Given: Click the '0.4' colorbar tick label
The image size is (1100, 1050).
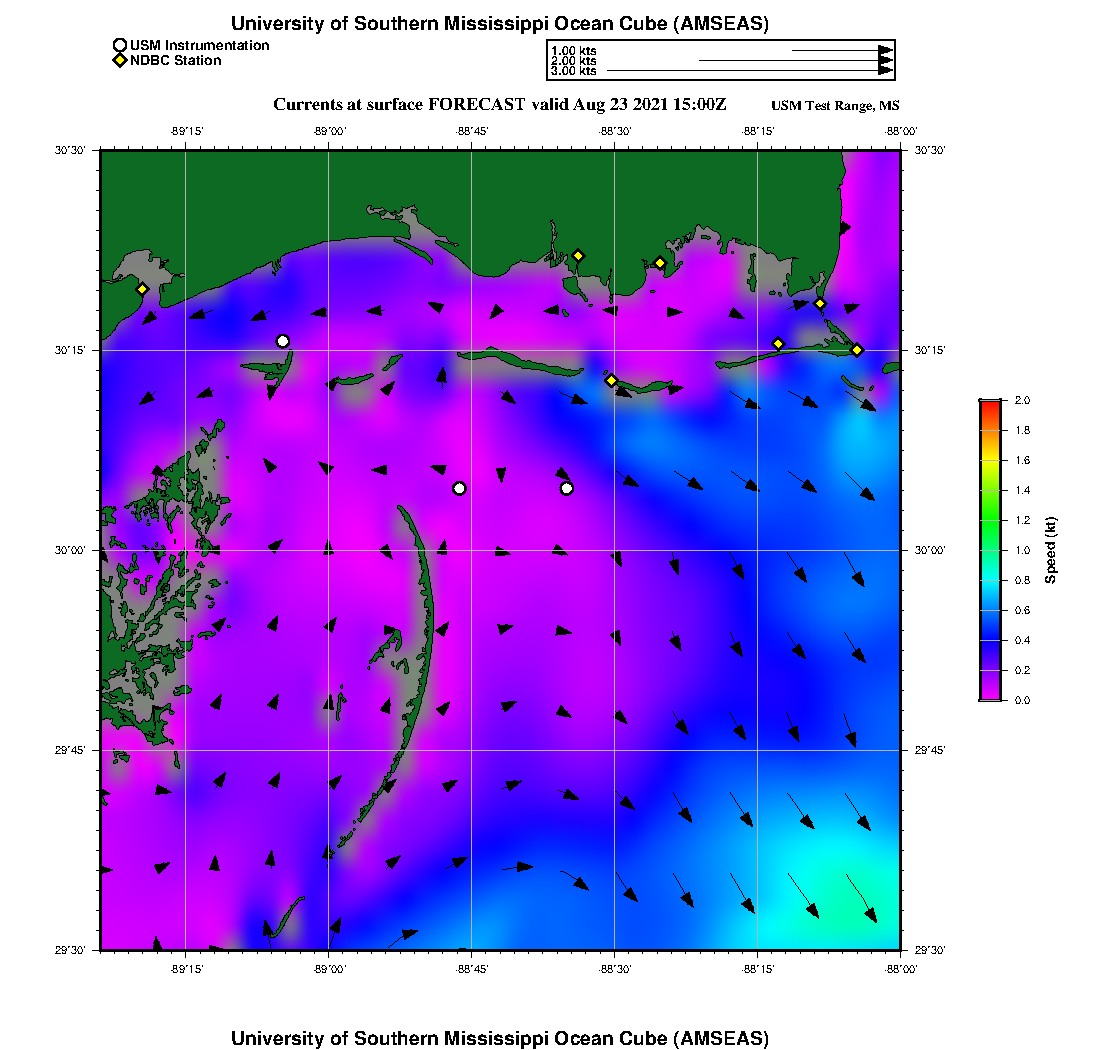Looking at the screenshot, I should (x=1022, y=640).
